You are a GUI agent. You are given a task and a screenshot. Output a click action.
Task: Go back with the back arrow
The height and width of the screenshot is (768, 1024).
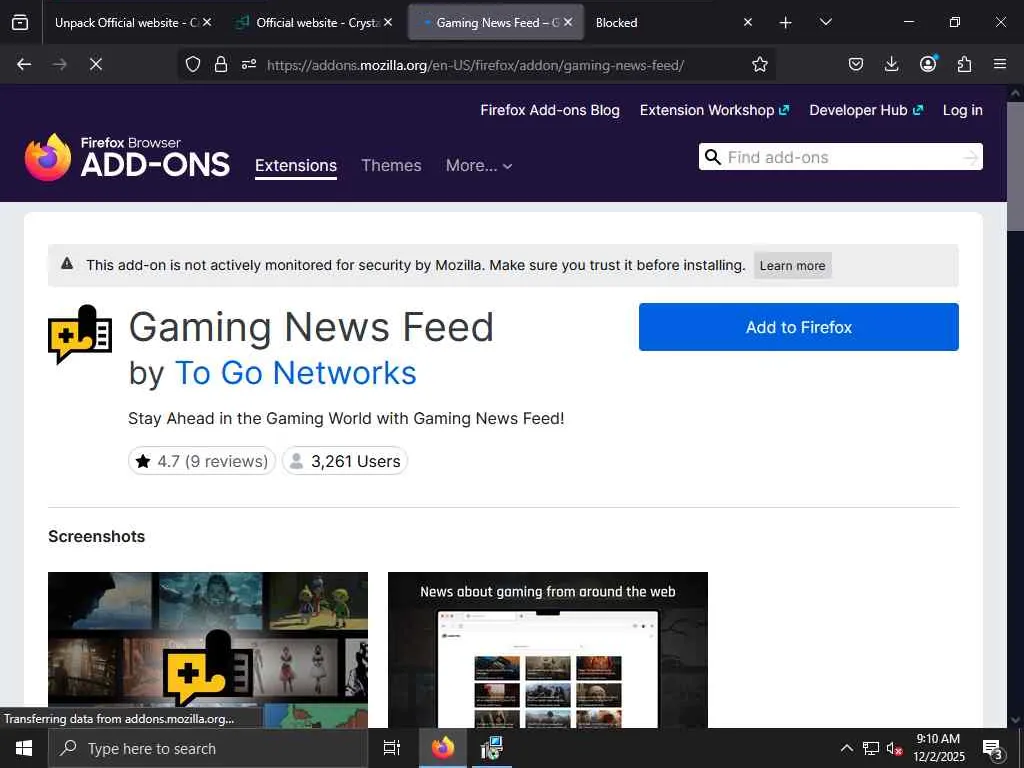(x=24, y=64)
